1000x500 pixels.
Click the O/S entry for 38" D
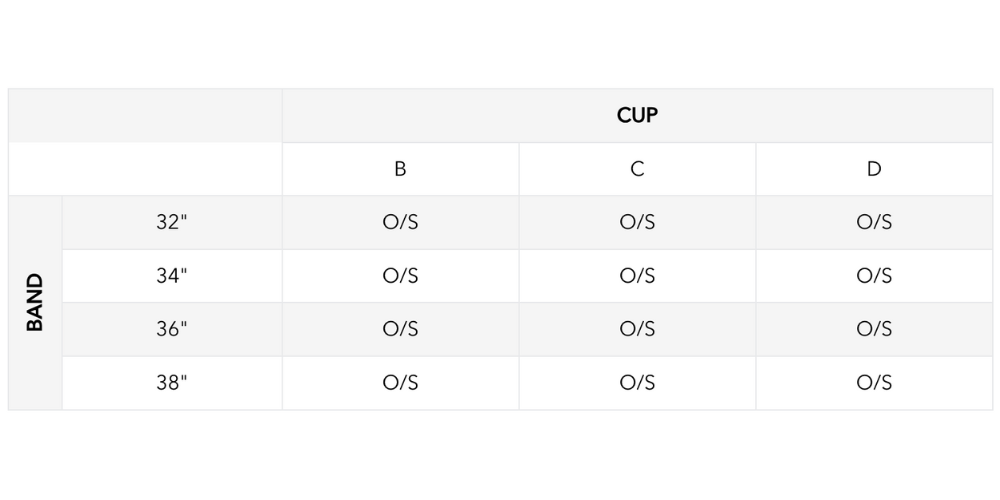coord(874,383)
